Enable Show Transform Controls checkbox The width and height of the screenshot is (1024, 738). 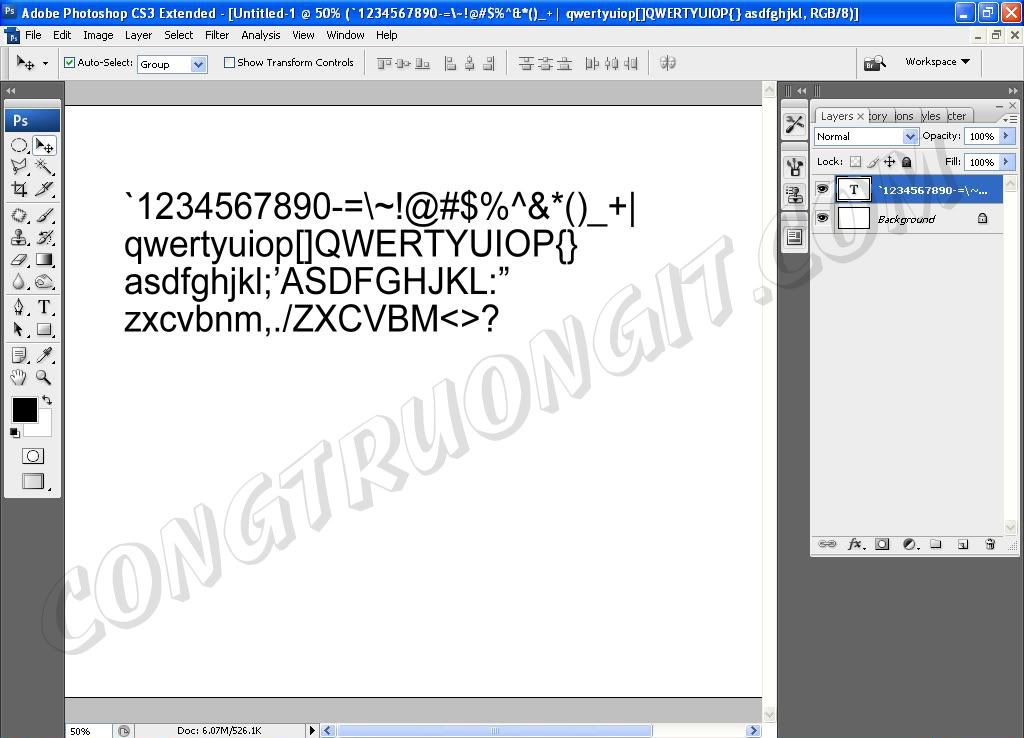click(x=229, y=63)
